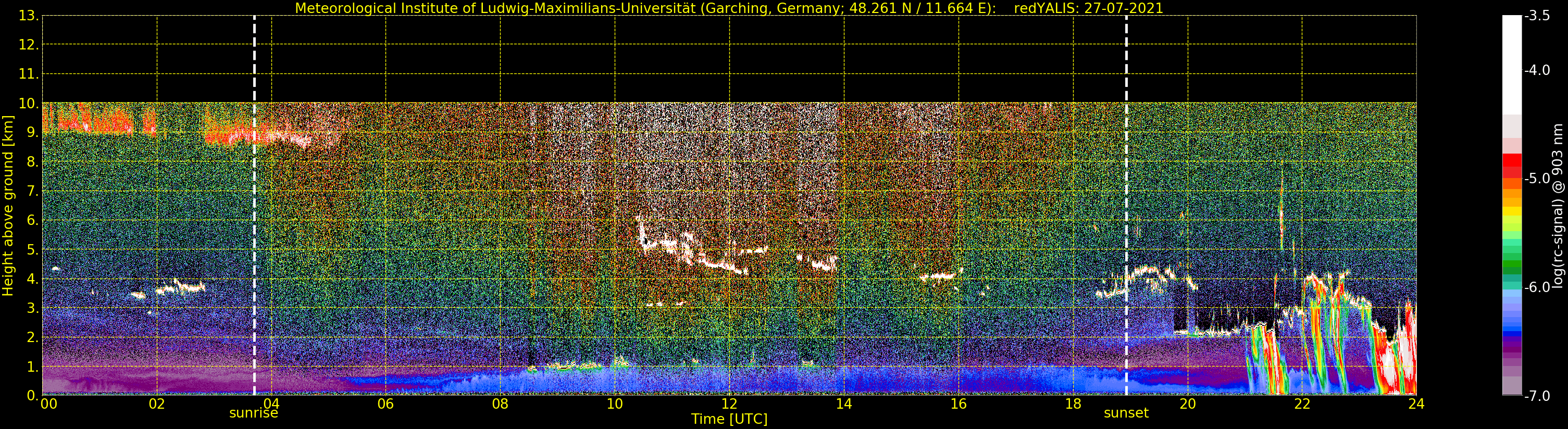
Task: Click the 20 hour tick label
Action: [x=1188, y=403]
